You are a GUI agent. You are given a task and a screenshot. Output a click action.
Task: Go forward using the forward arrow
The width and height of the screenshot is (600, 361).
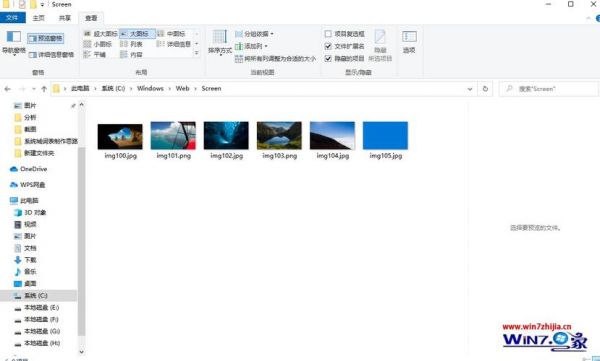[22, 89]
